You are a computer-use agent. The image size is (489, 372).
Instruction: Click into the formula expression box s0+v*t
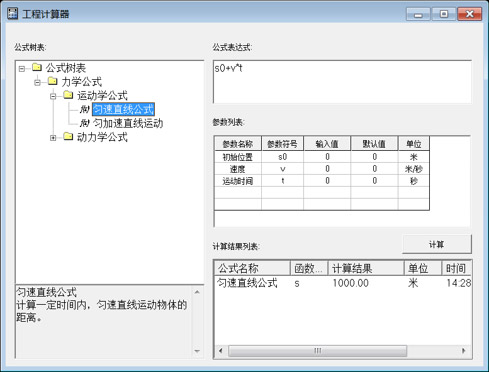click(x=342, y=82)
